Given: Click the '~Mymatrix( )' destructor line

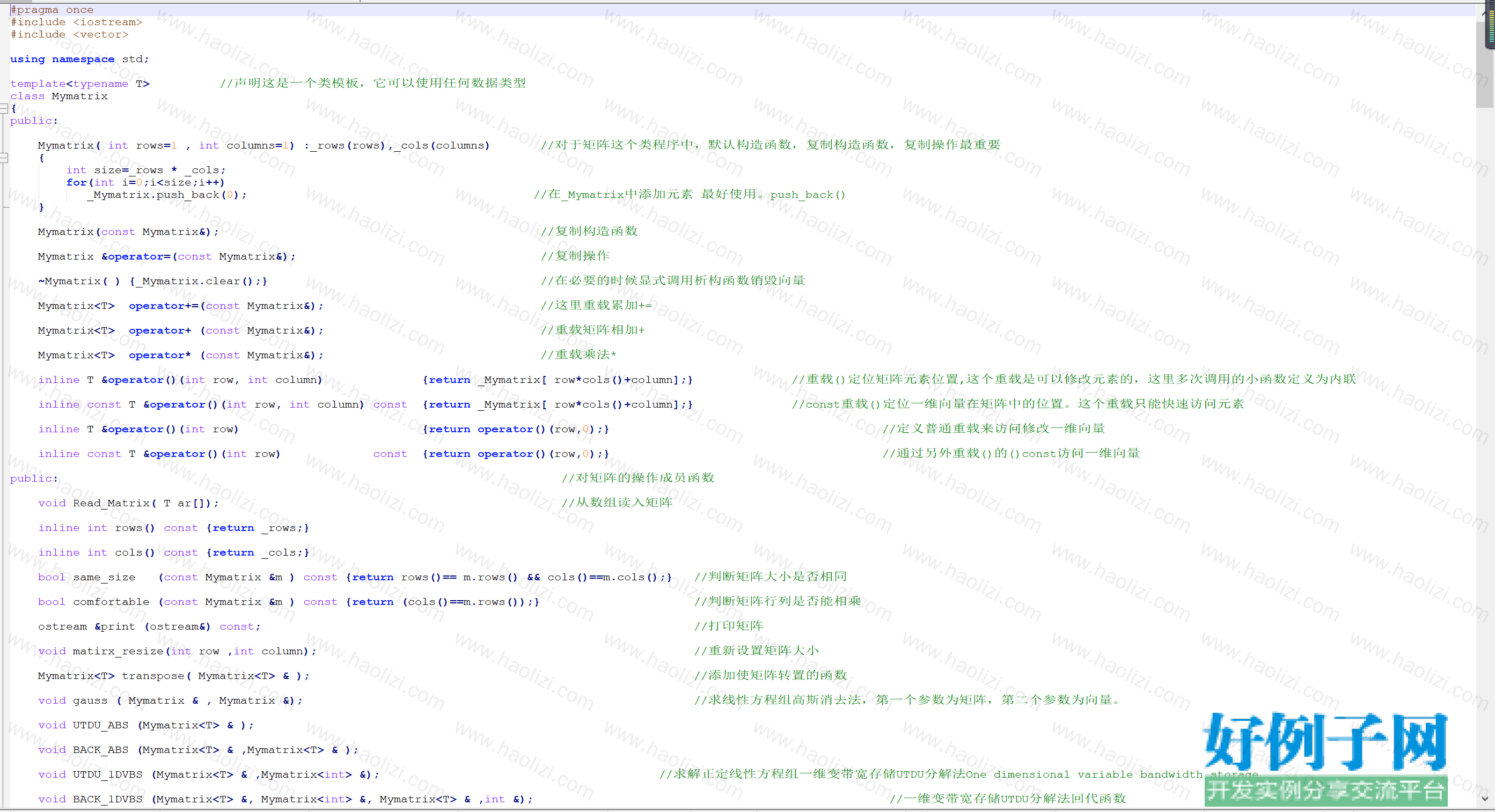Looking at the screenshot, I should pyautogui.click(x=152, y=281).
